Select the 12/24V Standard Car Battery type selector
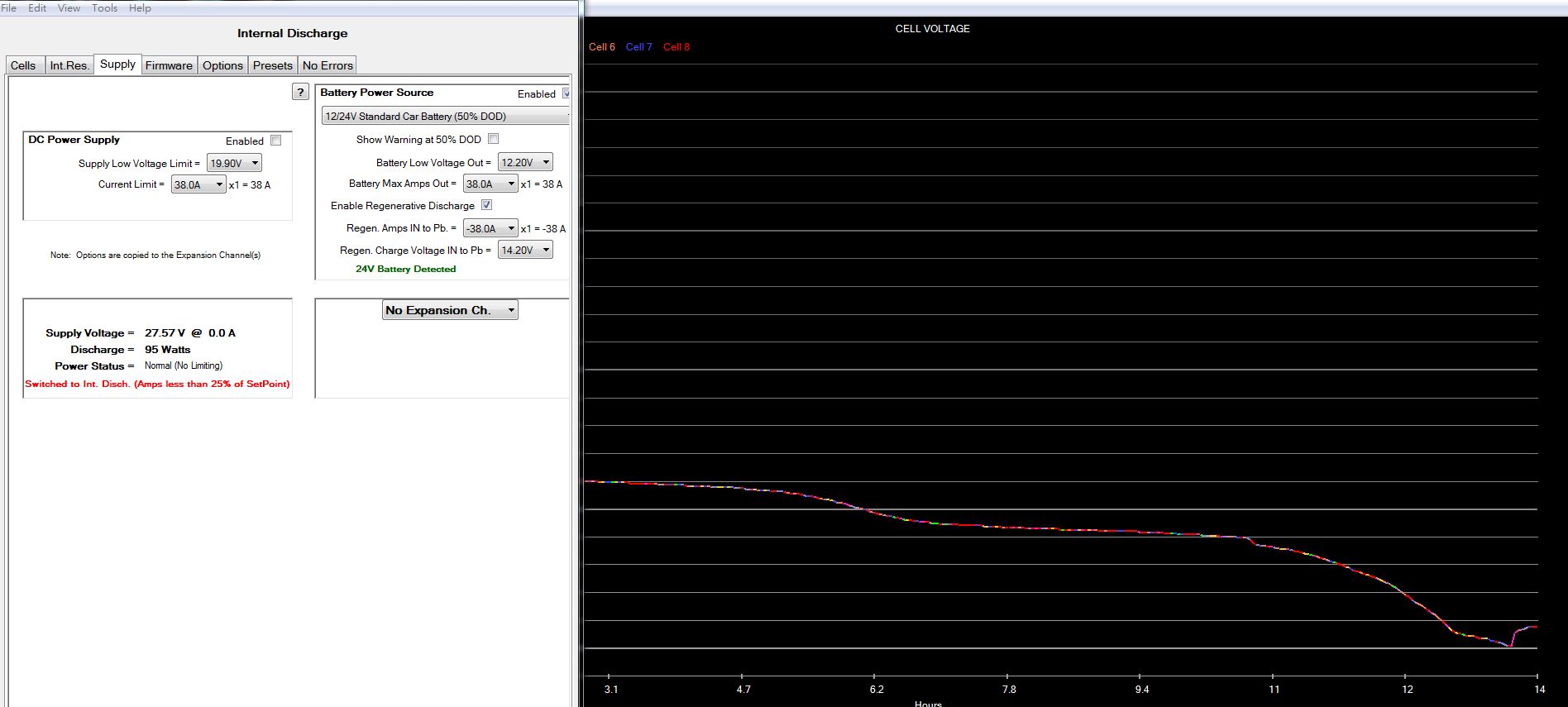The image size is (1568, 707). coord(444,117)
